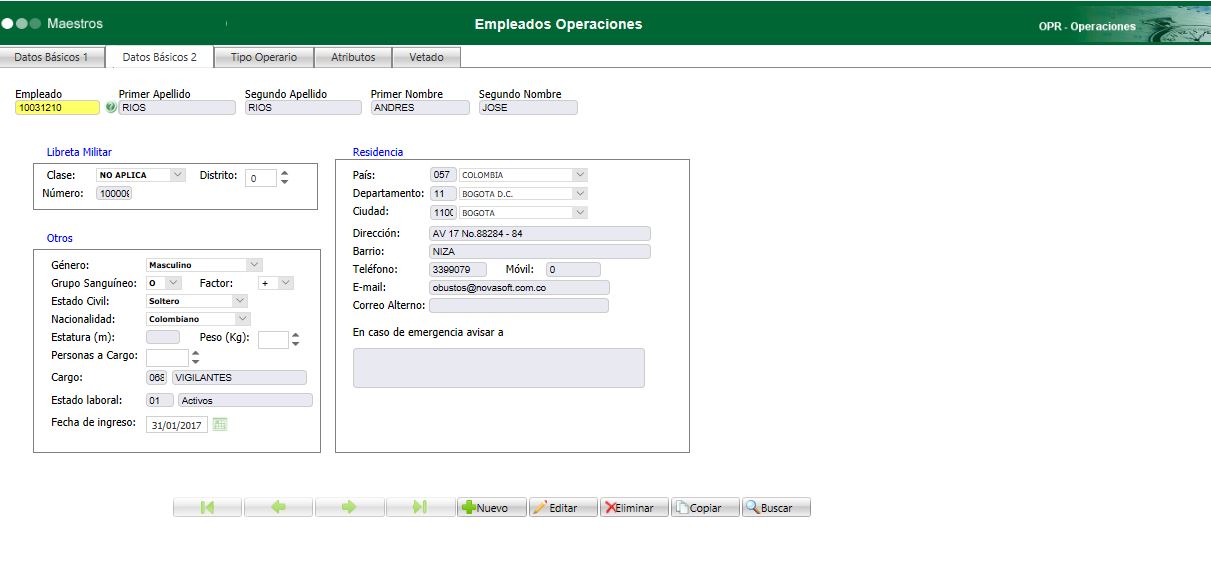This screenshot has width=1211, height=562.
Task: Increase Personas a Cargo spinner
Action: click(x=195, y=353)
